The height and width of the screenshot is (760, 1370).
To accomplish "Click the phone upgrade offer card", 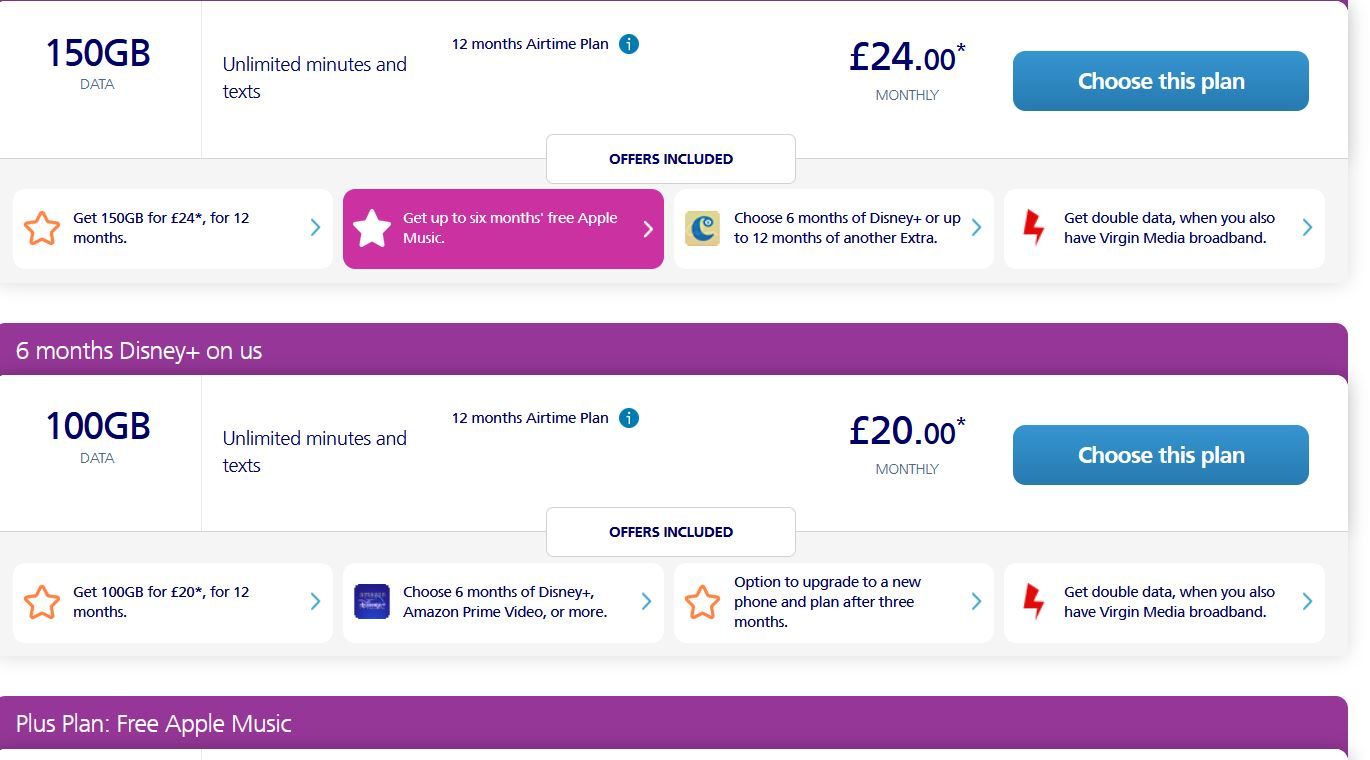I will click(x=833, y=602).
